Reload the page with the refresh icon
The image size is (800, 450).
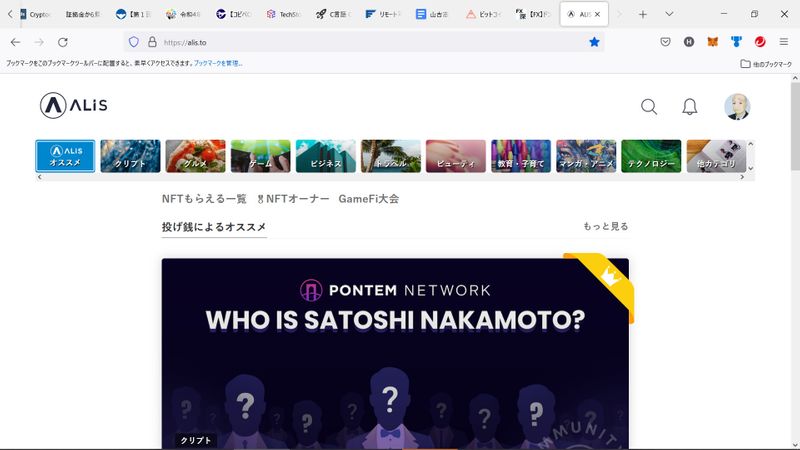(x=63, y=42)
